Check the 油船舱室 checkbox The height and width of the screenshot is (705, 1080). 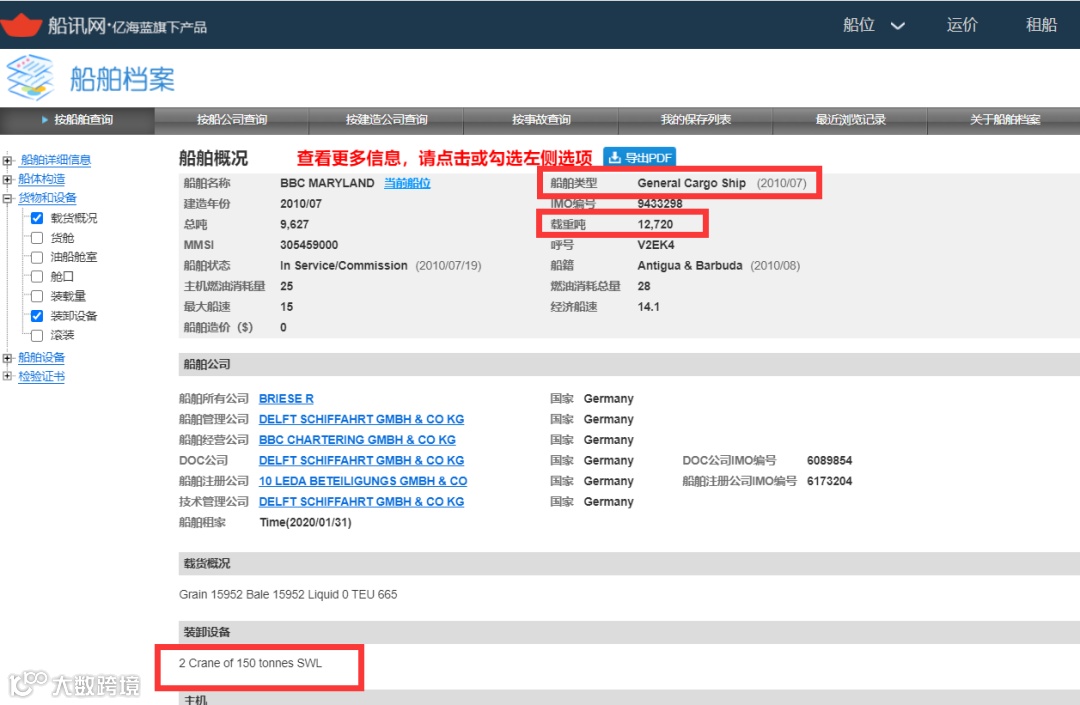(37, 257)
